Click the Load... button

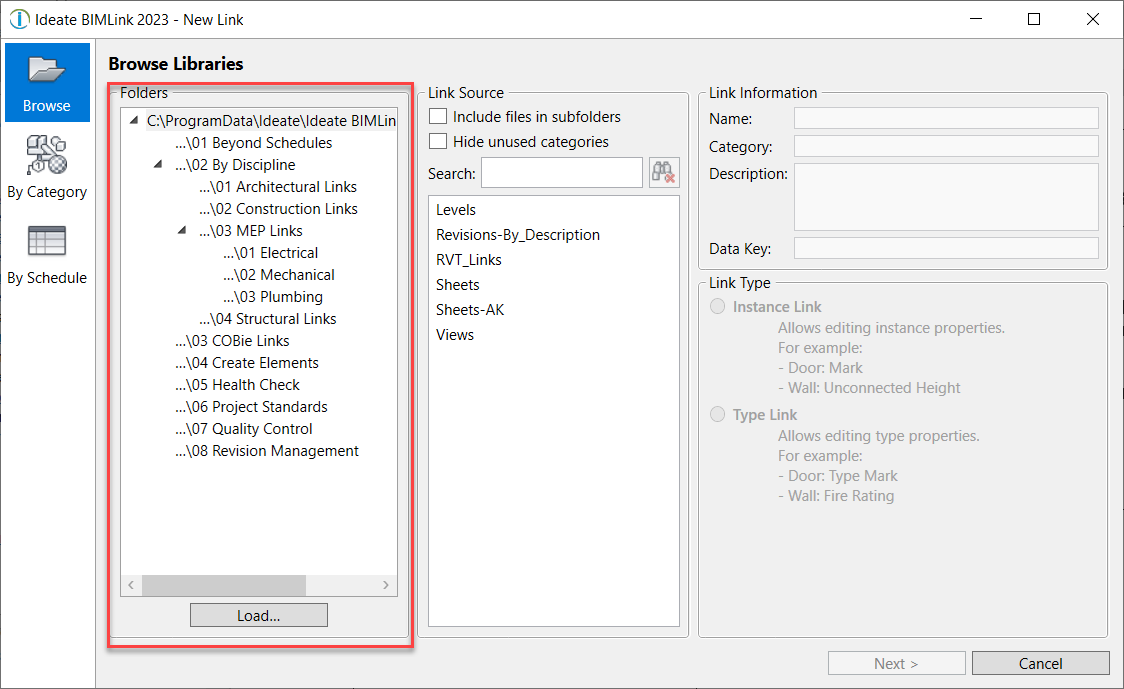pyautogui.click(x=259, y=615)
